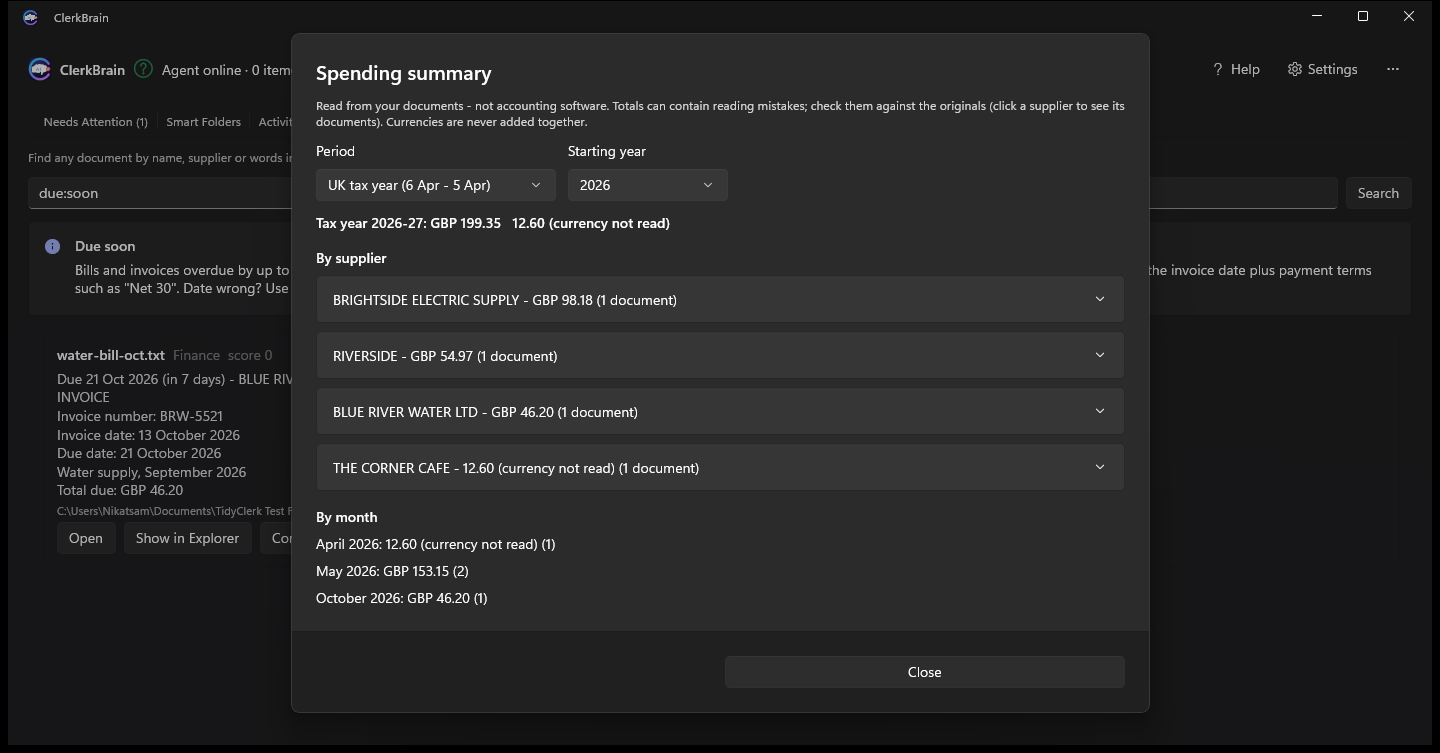
Task: Expand the BLUE RIVER WATER LTD row
Action: pos(720,412)
